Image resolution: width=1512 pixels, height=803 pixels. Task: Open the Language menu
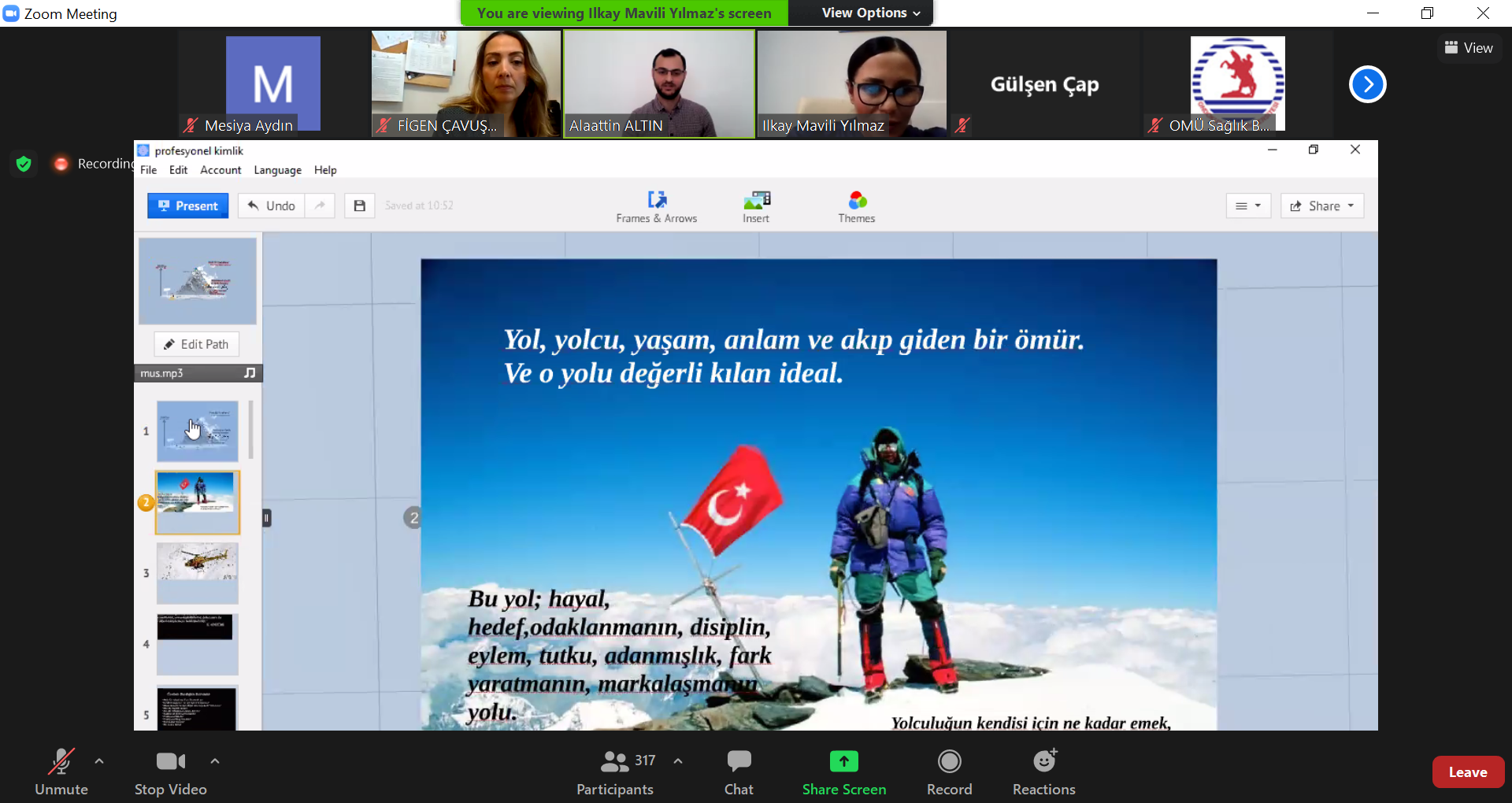coord(277,170)
